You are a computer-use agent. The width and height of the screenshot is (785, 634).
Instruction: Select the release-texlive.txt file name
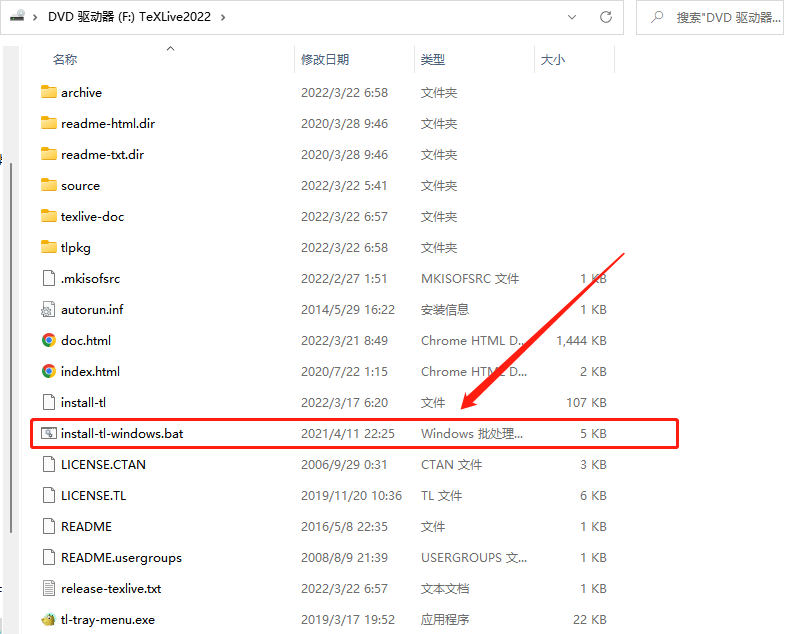(x=111, y=589)
